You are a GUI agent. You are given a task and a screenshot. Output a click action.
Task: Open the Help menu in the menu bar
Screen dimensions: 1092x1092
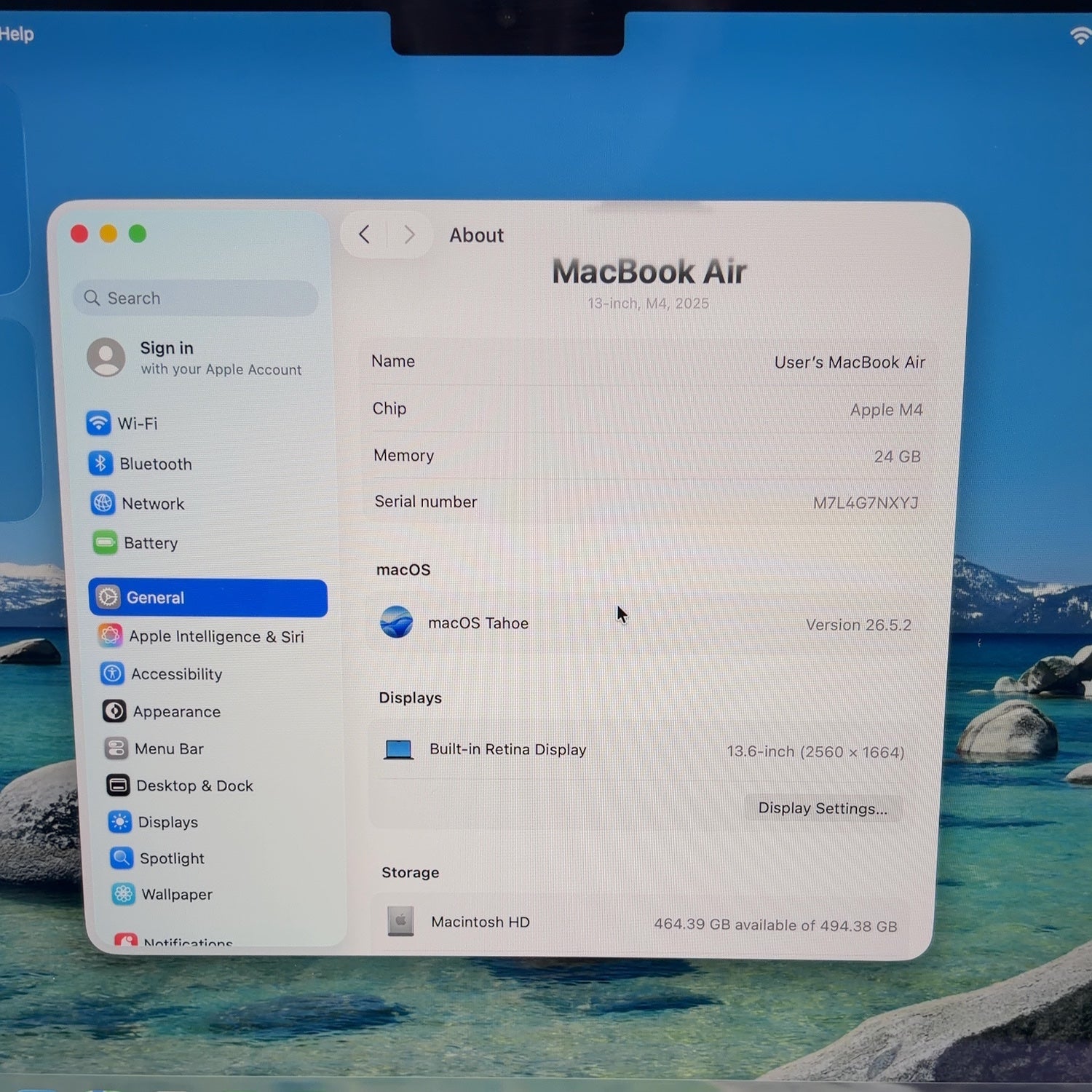coord(17,34)
